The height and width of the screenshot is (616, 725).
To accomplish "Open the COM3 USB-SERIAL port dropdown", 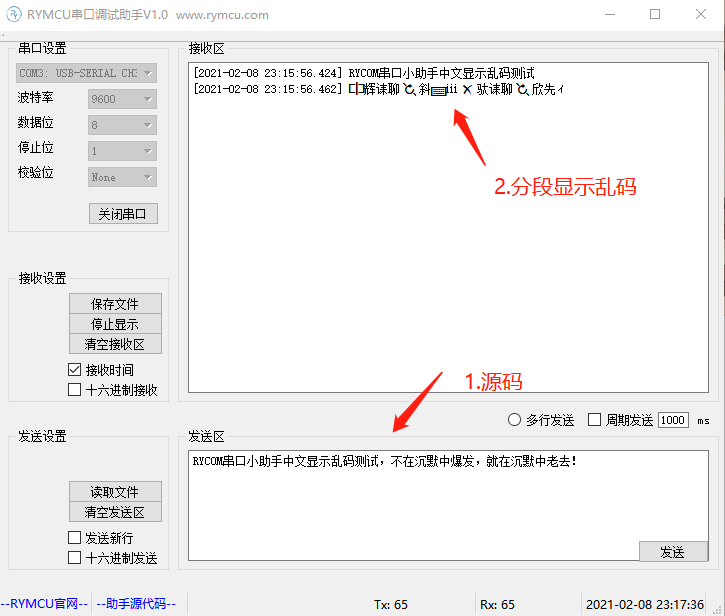I will (x=86, y=73).
